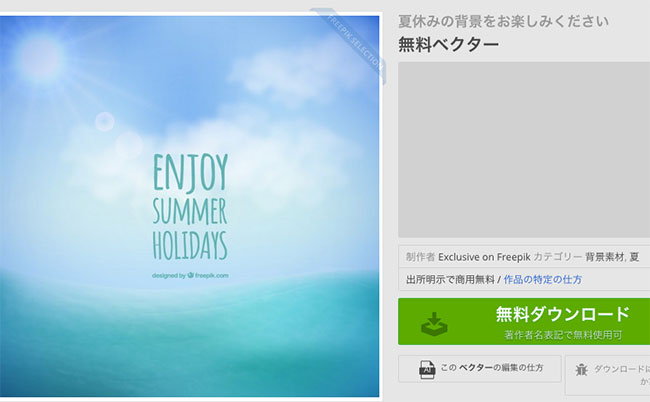The image size is (650, 402).
Task: Click the Freepik Selection corner ribbon
Action: (350, 44)
